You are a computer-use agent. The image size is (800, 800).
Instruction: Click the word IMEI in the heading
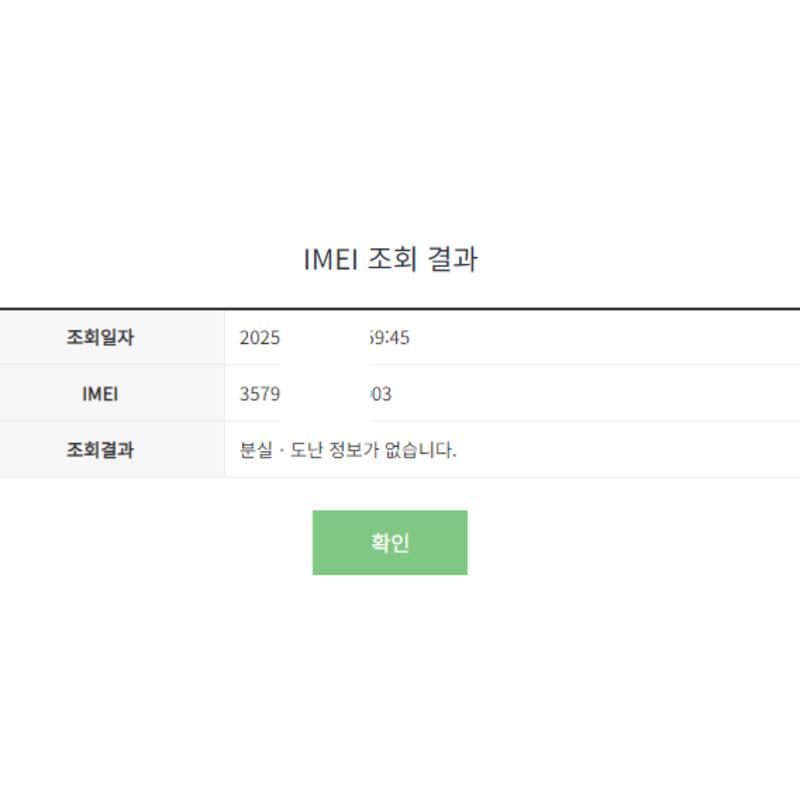(331, 260)
